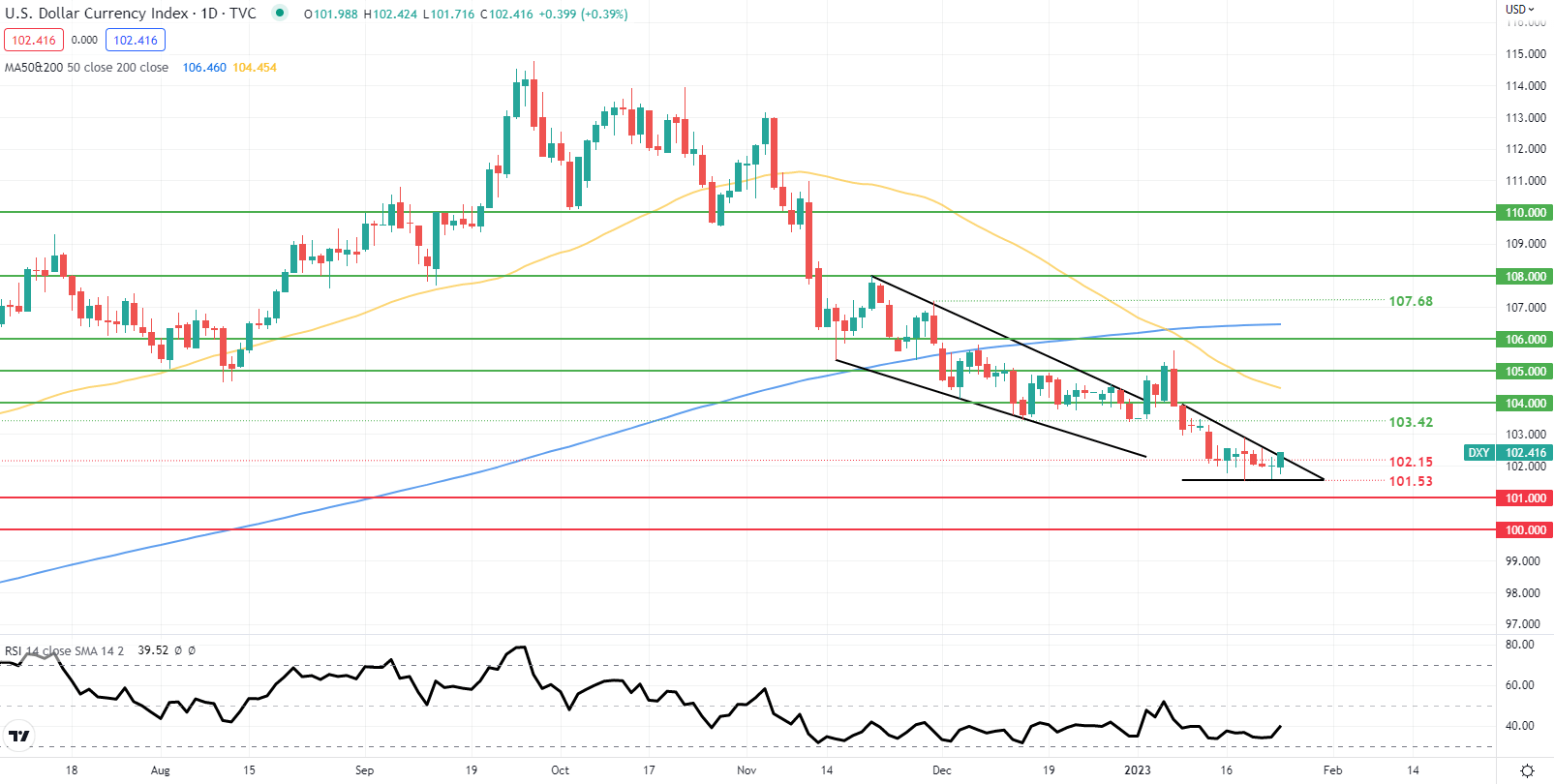Click the 107.68 level annotation
The image size is (1554, 784).
click(1411, 301)
